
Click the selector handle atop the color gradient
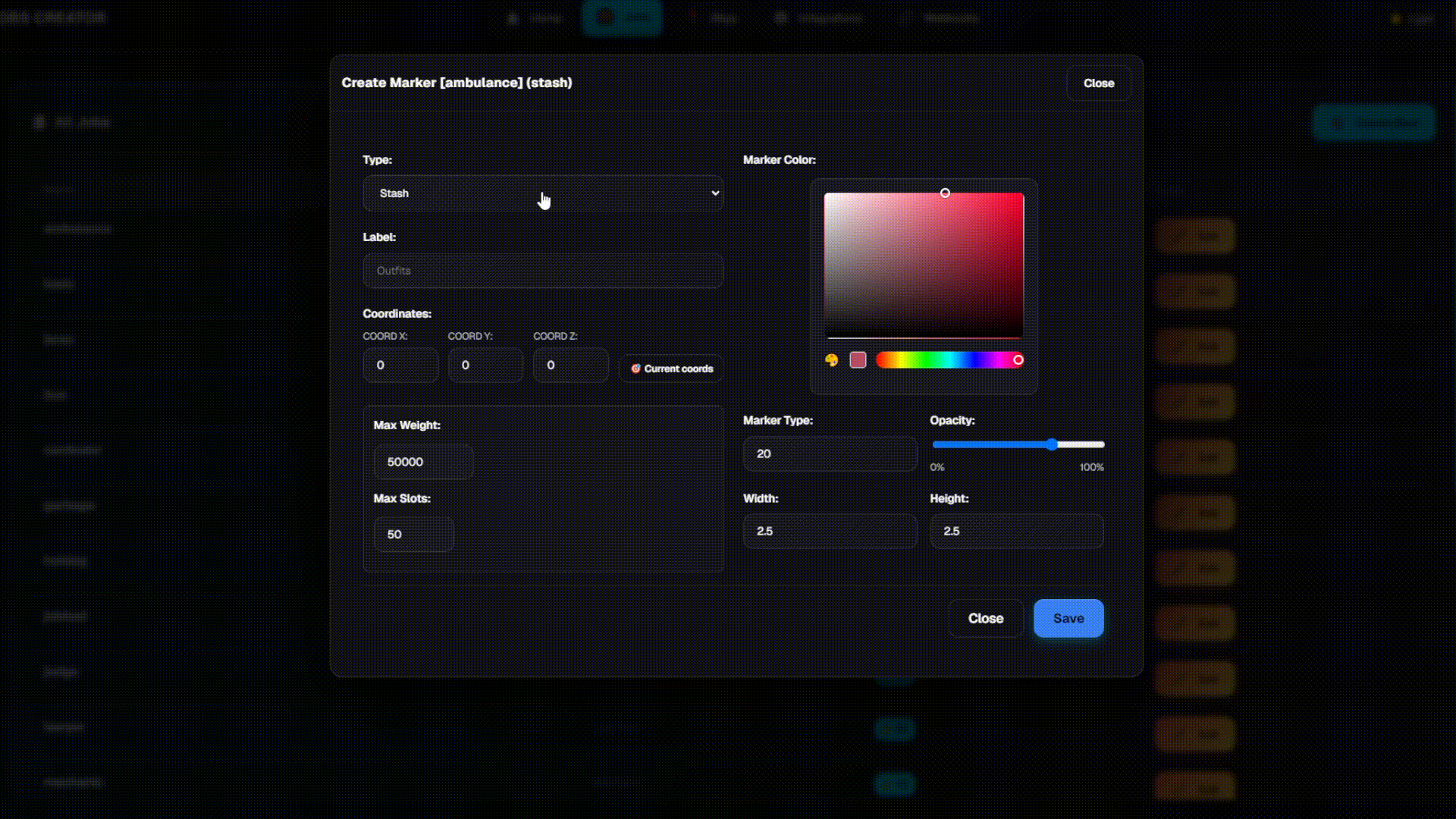click(945, 193)
